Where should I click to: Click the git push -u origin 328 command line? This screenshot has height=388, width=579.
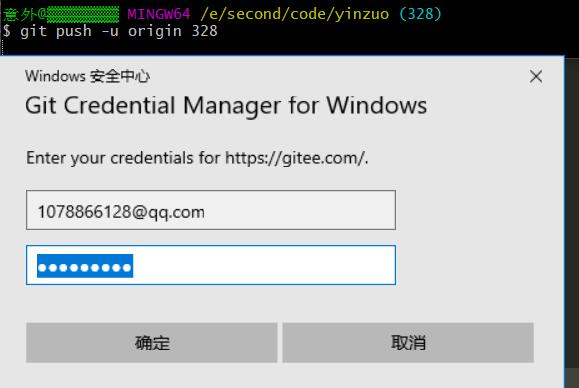click(119, 31)
